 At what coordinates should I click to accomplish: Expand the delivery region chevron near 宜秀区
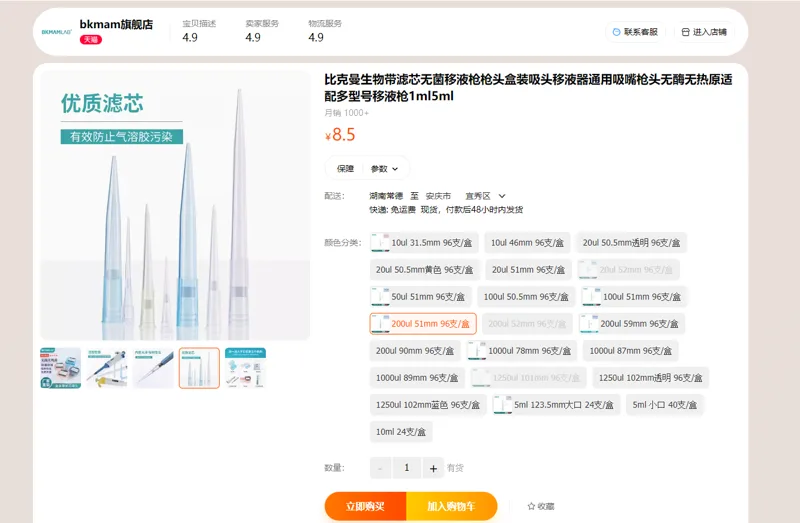coord(502,196)
